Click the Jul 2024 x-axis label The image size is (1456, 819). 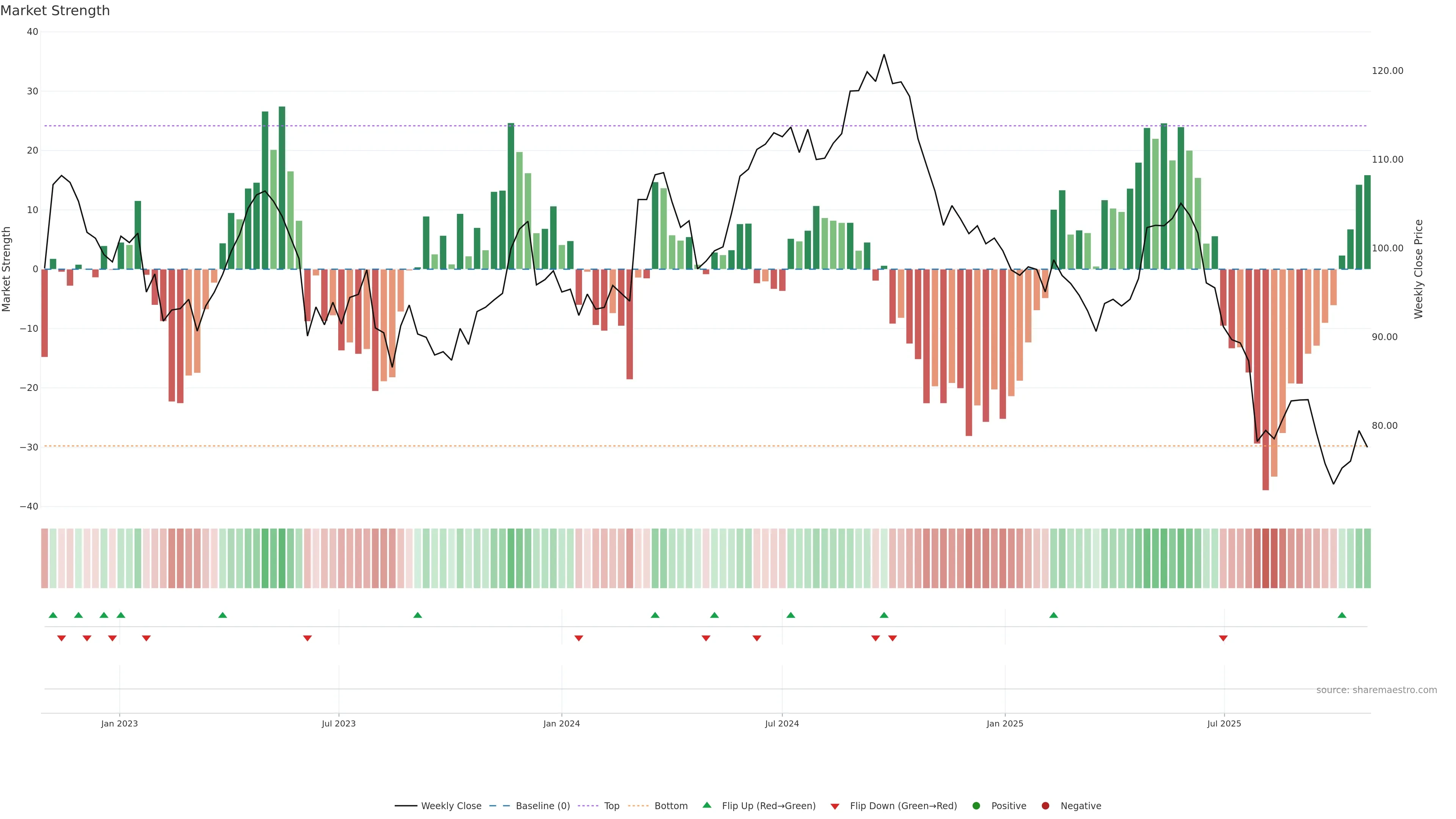pyautogui.click(x=782, y=723)
